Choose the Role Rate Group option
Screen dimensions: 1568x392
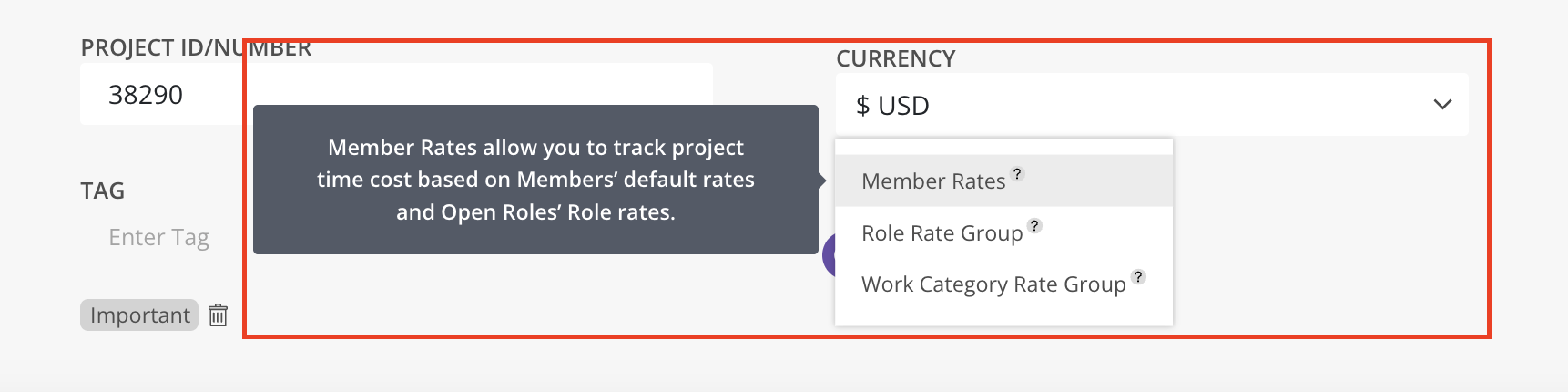[x=1003, y=232]
